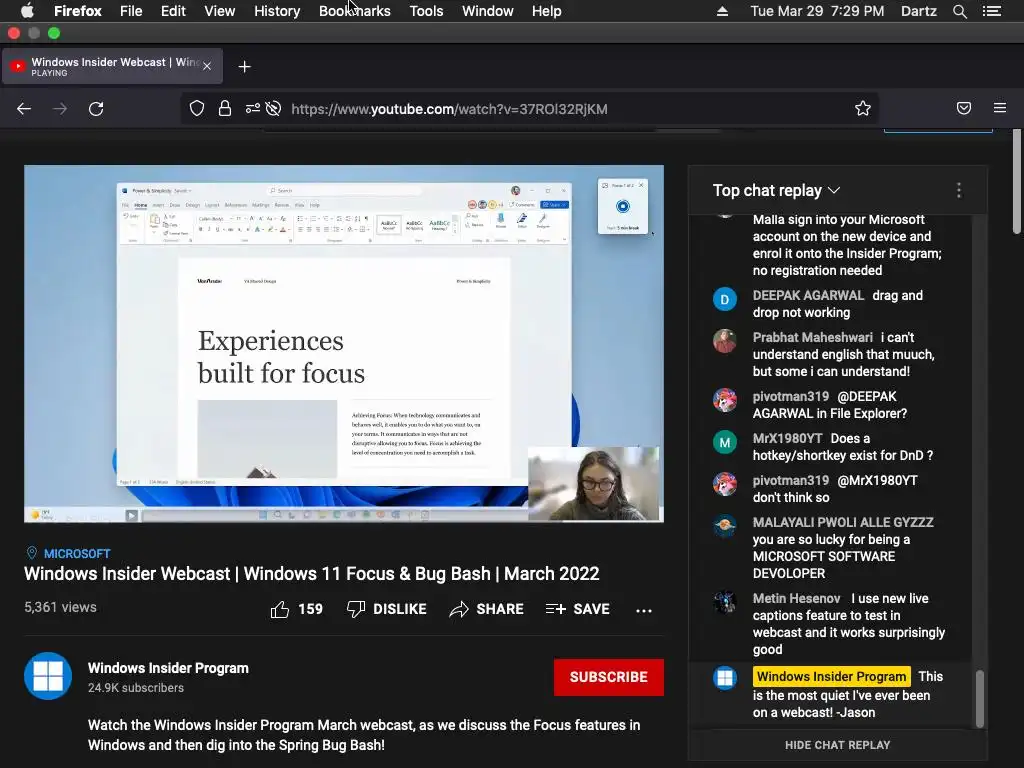Viewport: 1024px width, 768px height.
Task: Click the DISLIKE thumbs down button
Action: point(386,609)
